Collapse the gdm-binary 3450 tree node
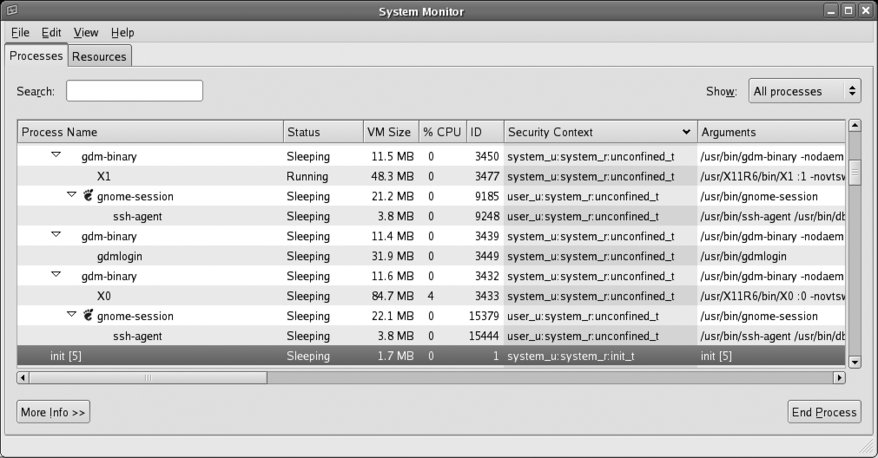This screenshot has width=878, height=458. (x=56, y=155)
